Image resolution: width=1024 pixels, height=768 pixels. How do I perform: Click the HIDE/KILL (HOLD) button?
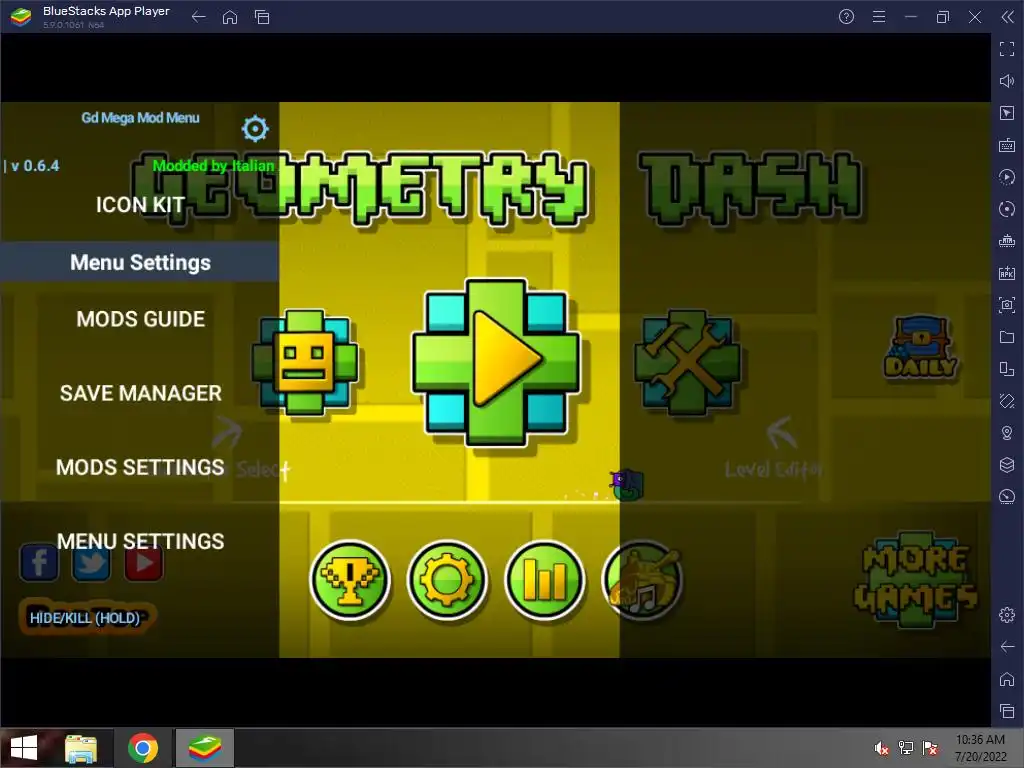click(x=86, y=618)
